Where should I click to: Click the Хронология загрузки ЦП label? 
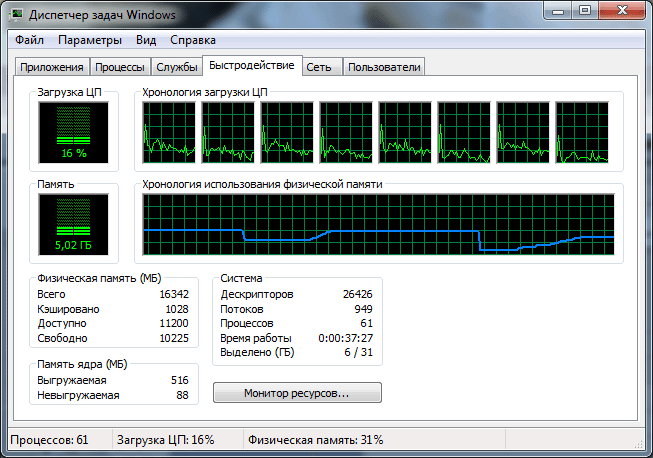[205, 92]
